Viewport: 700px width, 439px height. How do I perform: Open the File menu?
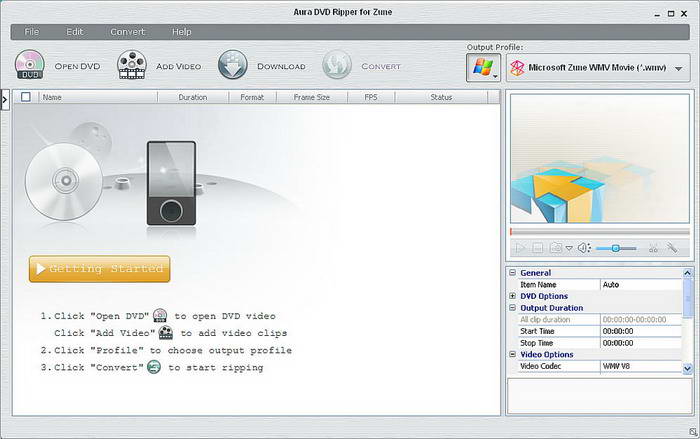(31, 32)
